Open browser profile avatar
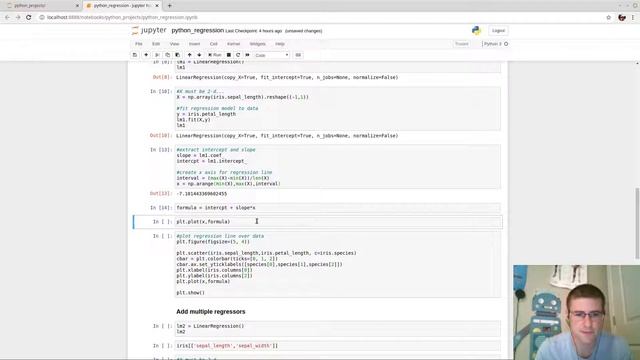Viewport: 640px width, 360px height. point(622,17)
